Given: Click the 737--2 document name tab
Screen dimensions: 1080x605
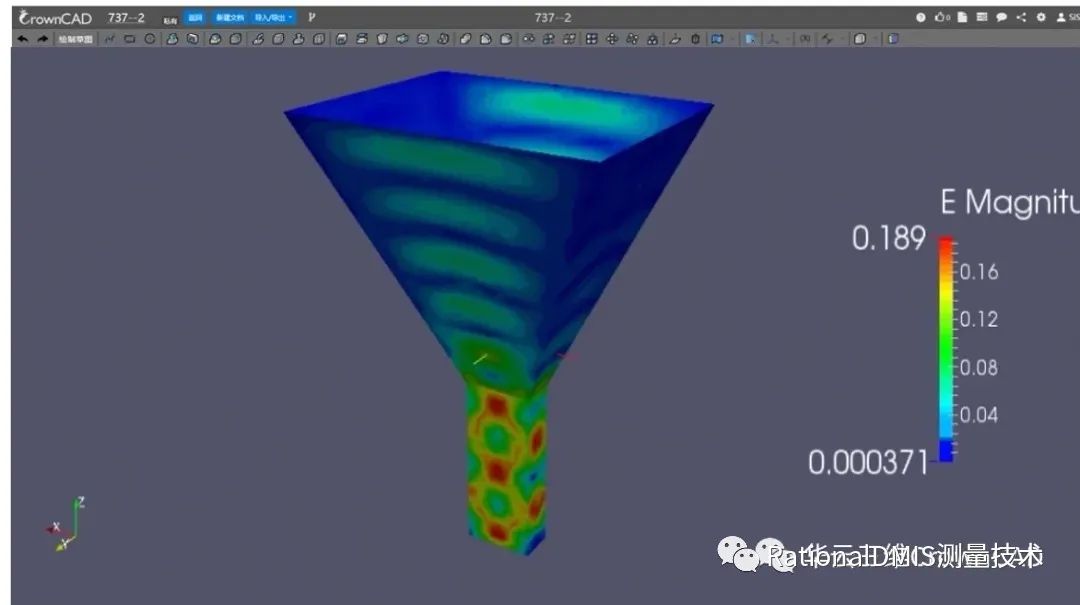Looking at the screenshot, I should coord(126,18).
